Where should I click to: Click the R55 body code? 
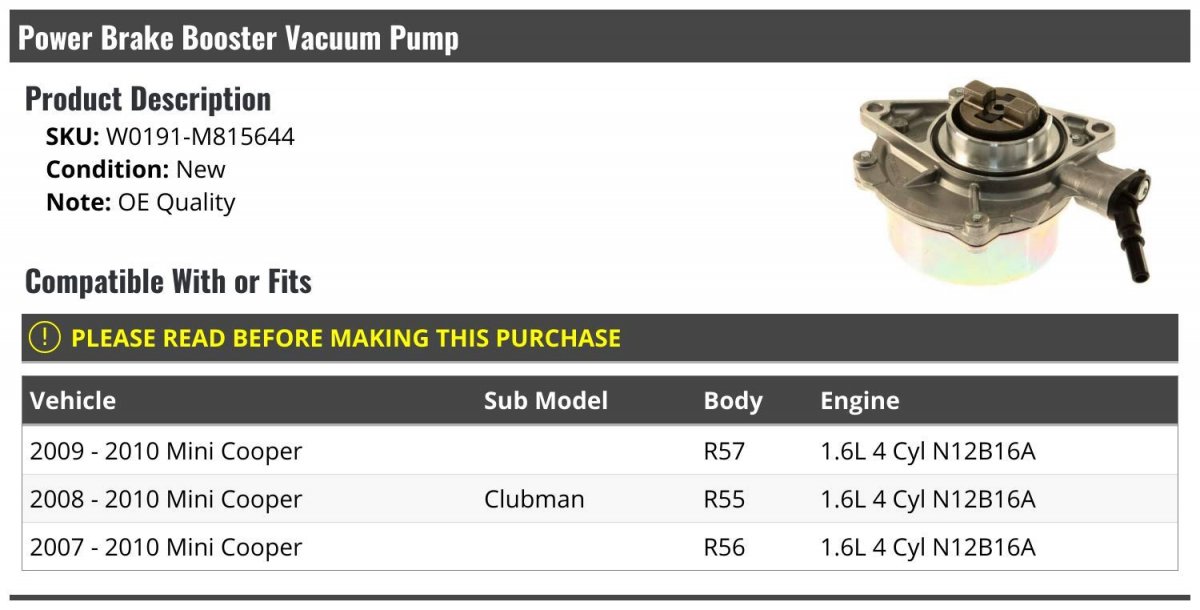(724, 499)
